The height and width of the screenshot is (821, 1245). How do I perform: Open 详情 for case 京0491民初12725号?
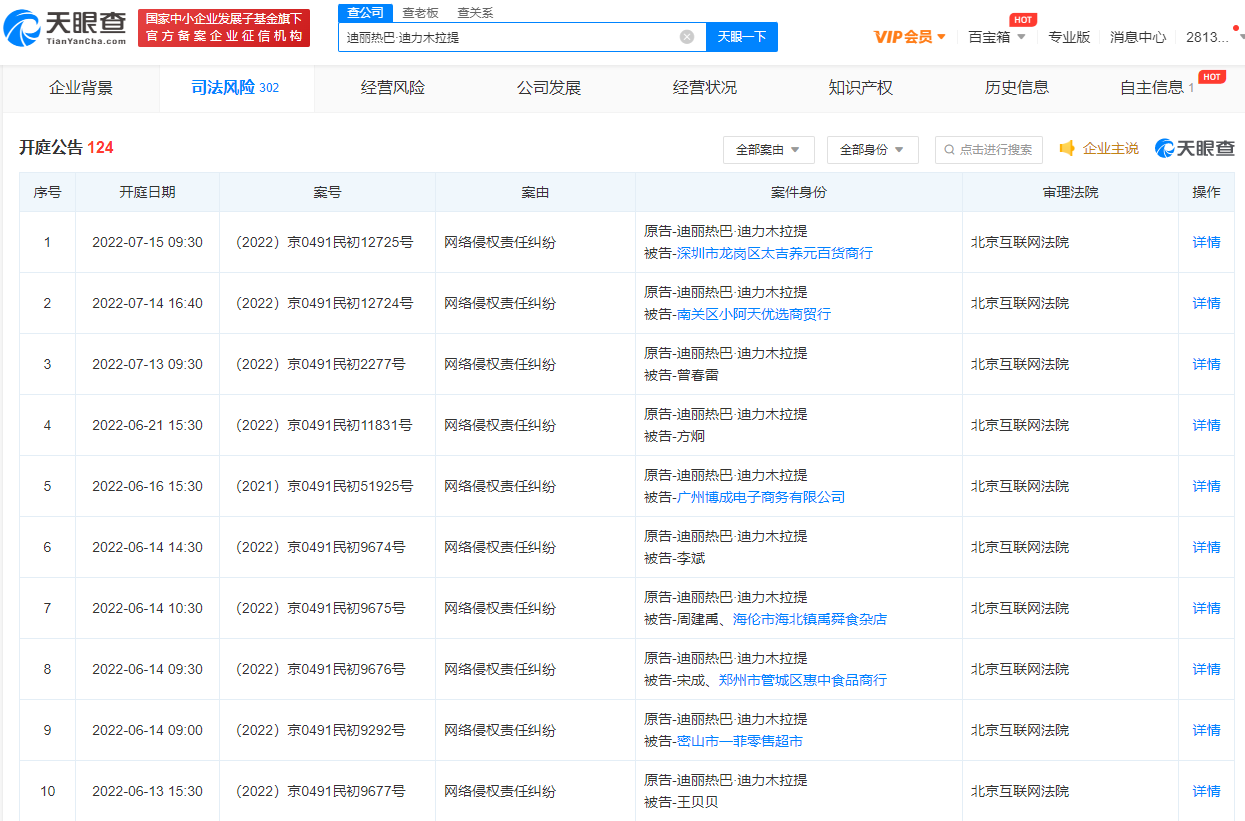click(x=1206, y=242)
